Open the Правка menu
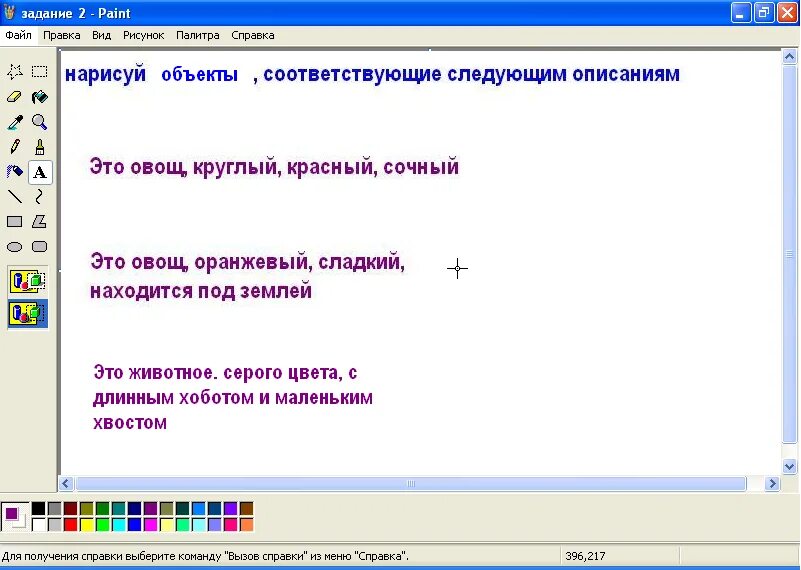Viewport: 801px width, 570px height. 61,35
